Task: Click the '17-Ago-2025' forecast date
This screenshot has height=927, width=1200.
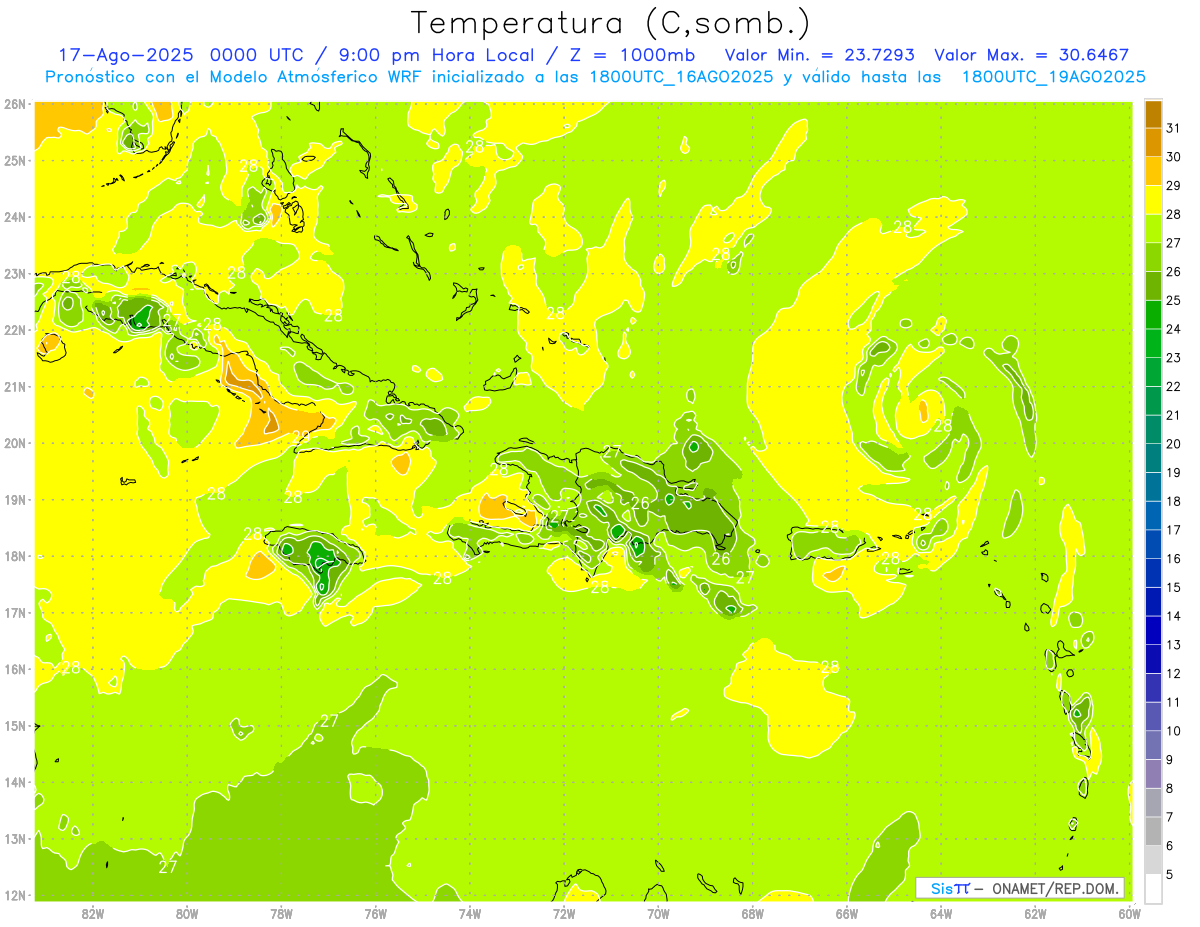Action: click(124, 55)
